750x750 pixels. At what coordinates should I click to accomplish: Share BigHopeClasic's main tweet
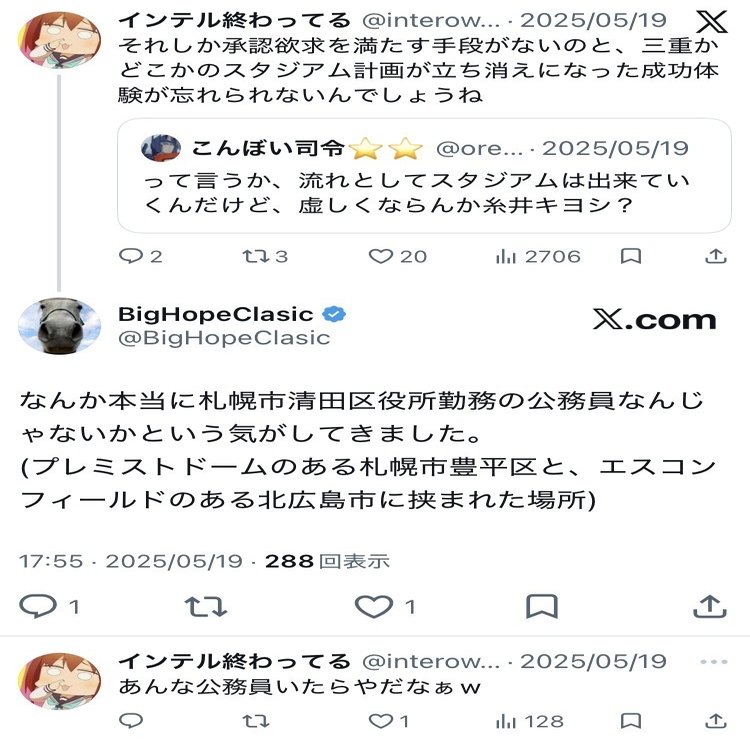(709, 606)
